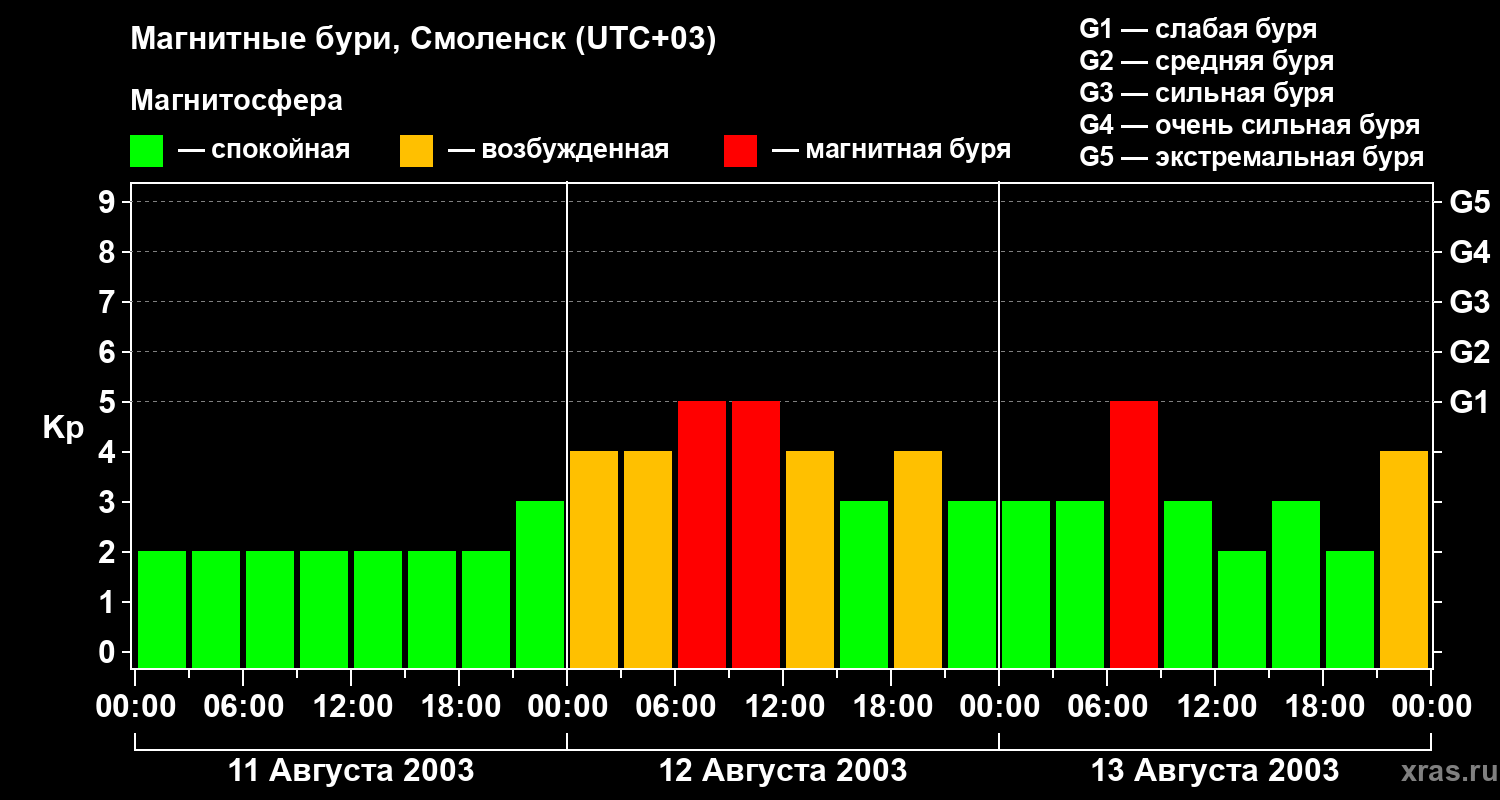Click the '— магнитная буря' legend label
The height and width of the screenshot is (800, 1500).
click(x=891, y=150)
